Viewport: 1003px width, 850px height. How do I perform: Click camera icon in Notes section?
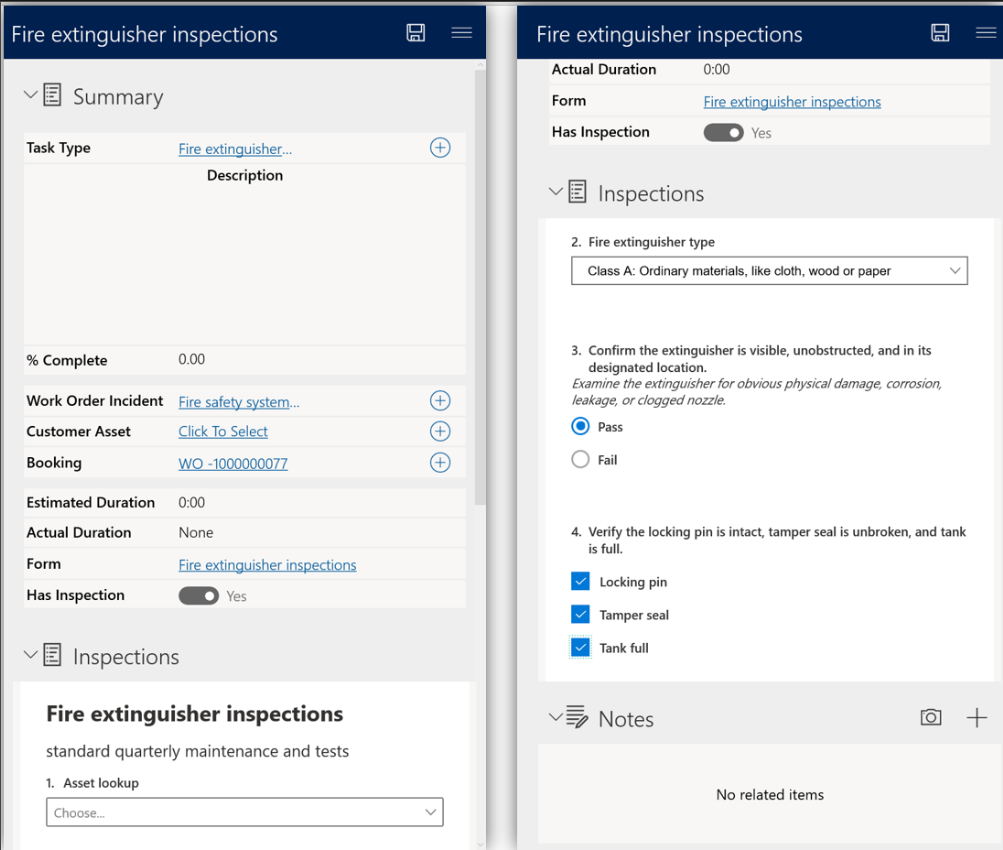point(931,718)
